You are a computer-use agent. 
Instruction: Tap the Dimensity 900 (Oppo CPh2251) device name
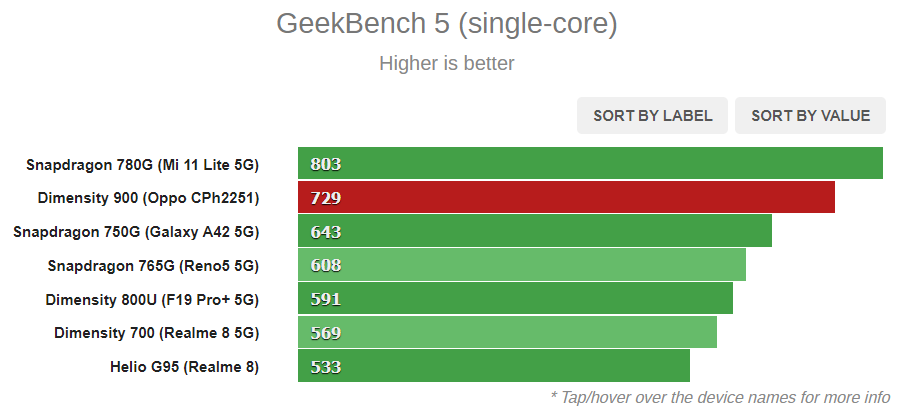[x=148, y=198]
